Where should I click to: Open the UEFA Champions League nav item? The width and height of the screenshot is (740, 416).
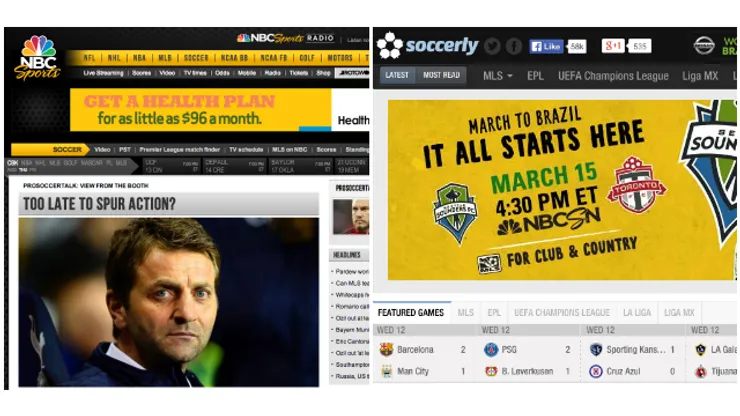coord(613,76)
